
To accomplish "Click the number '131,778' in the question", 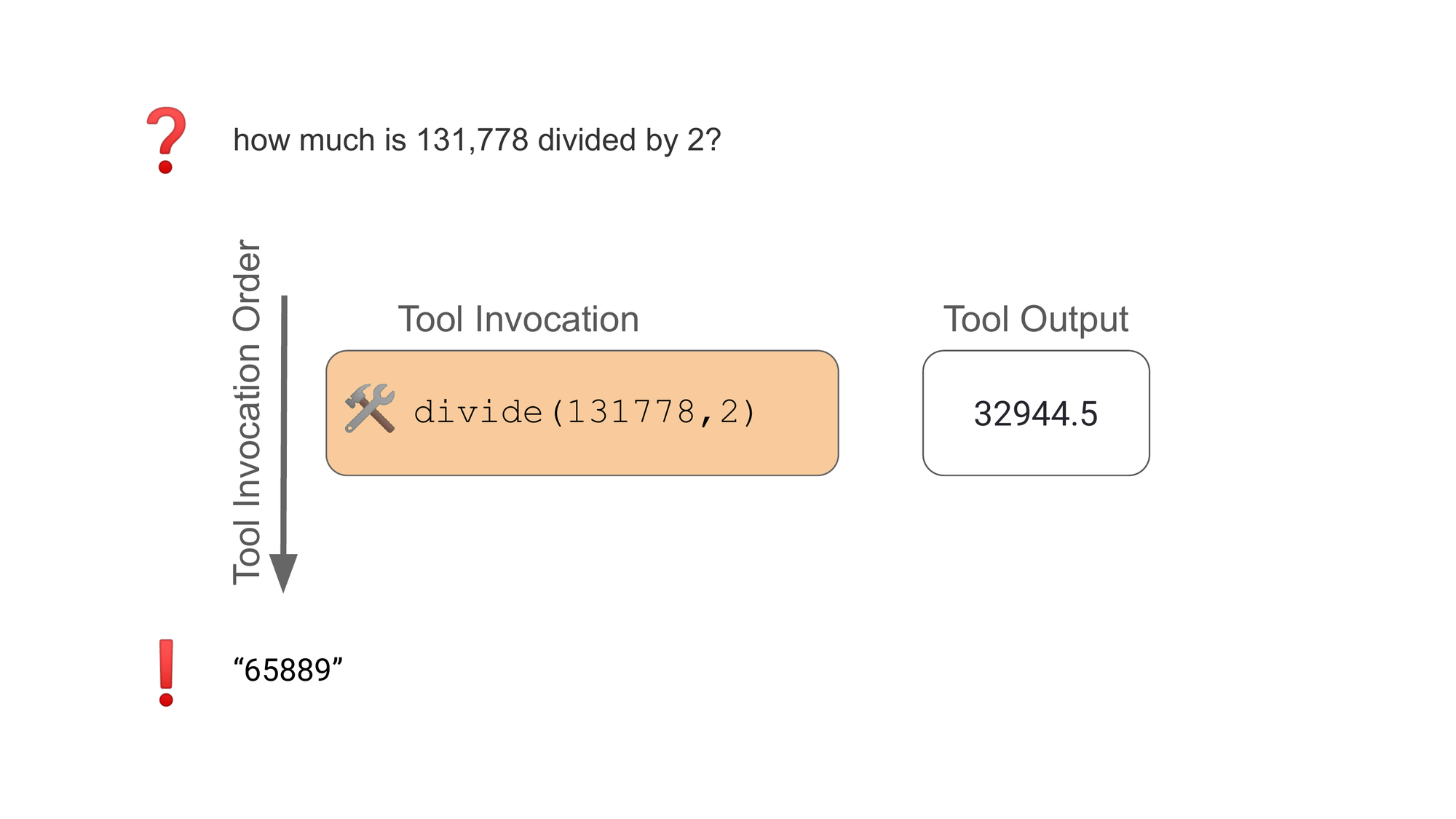I will [x=472, y=140].
